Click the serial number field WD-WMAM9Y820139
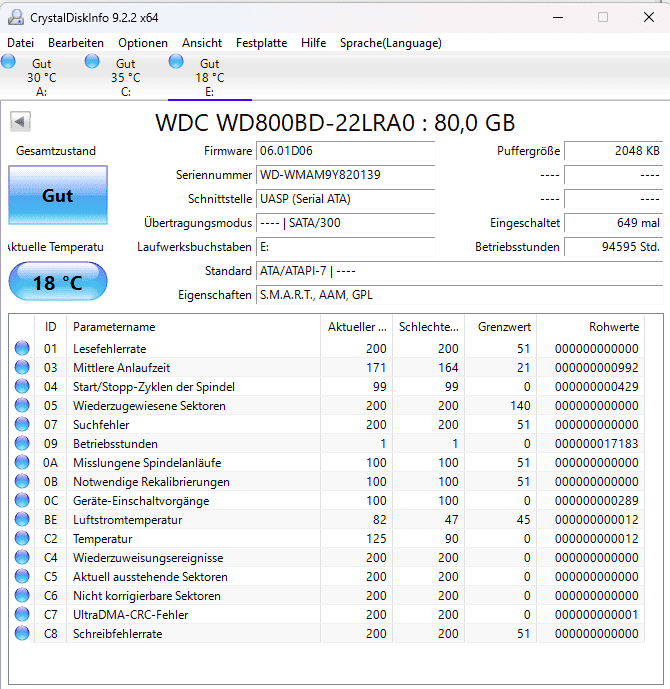This screenshot has width=670, height=689. point(345,175)
